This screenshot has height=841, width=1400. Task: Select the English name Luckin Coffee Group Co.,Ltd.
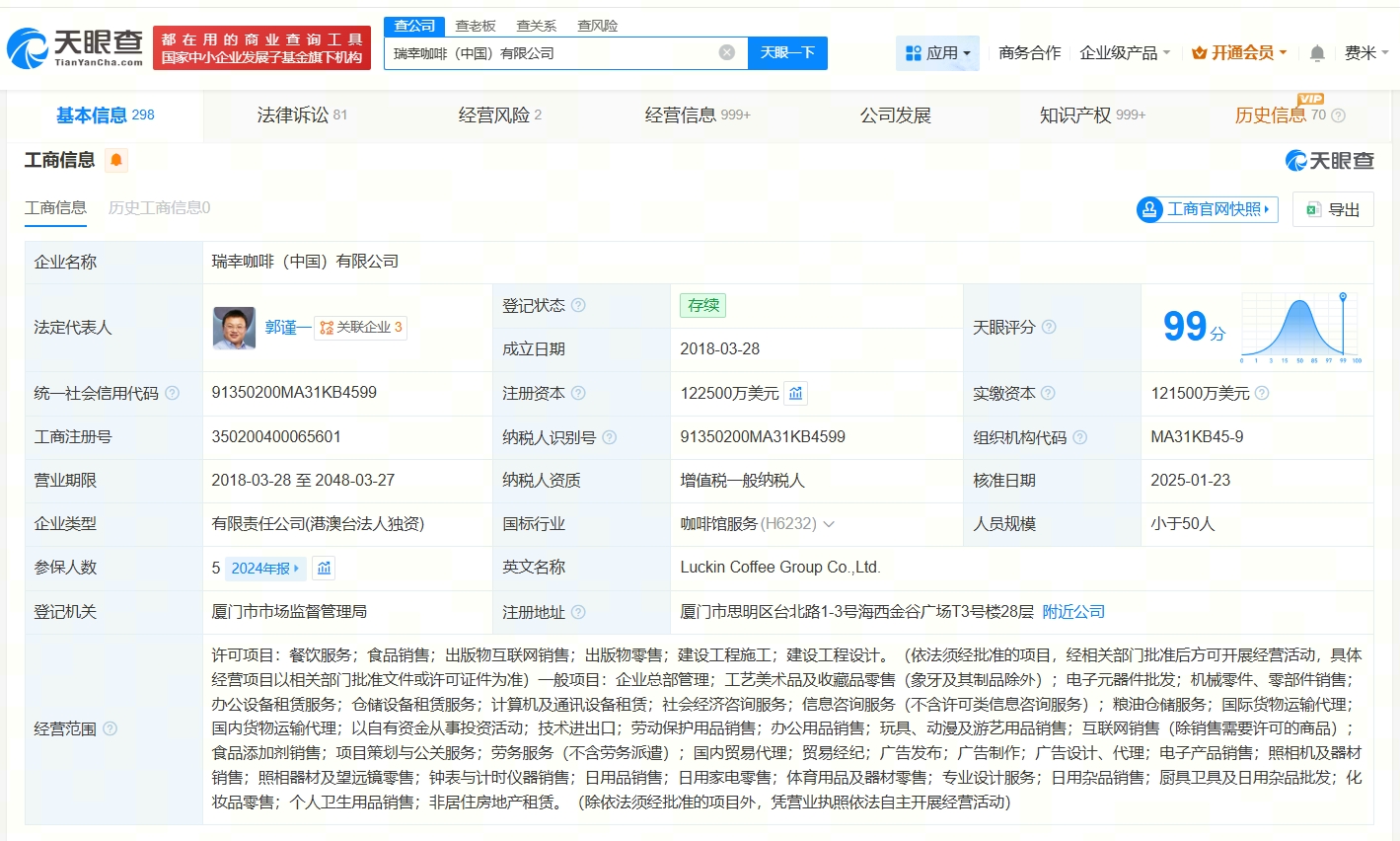[780, 568]
